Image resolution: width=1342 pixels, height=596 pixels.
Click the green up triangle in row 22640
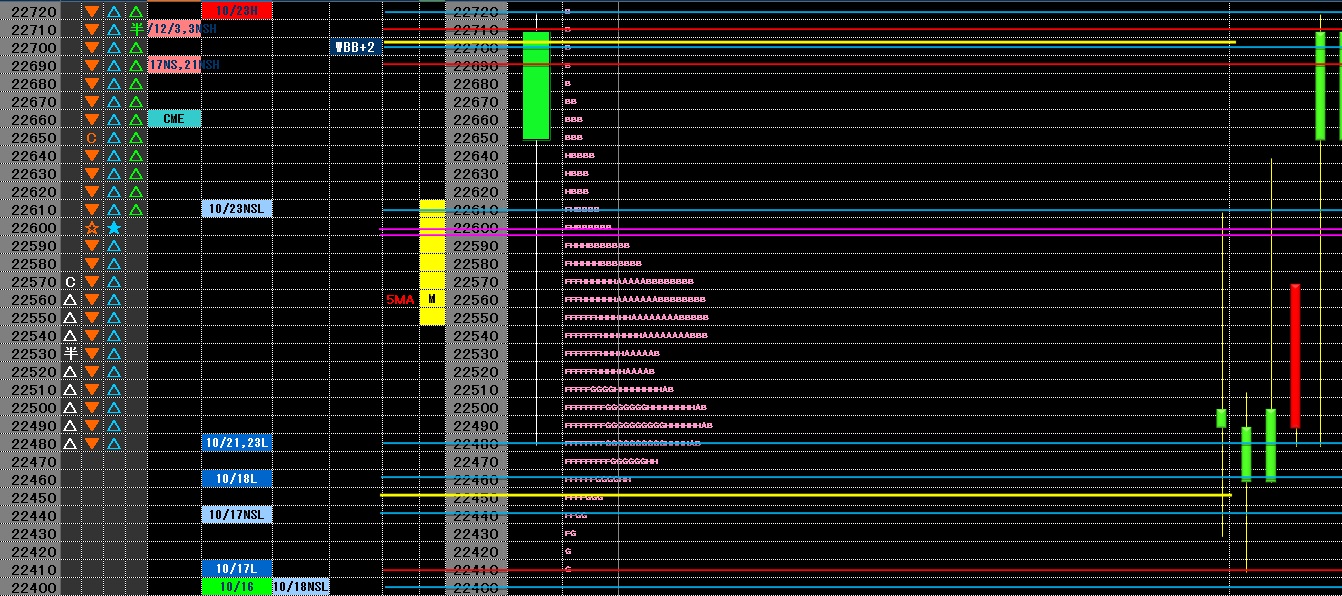point(136,155)
